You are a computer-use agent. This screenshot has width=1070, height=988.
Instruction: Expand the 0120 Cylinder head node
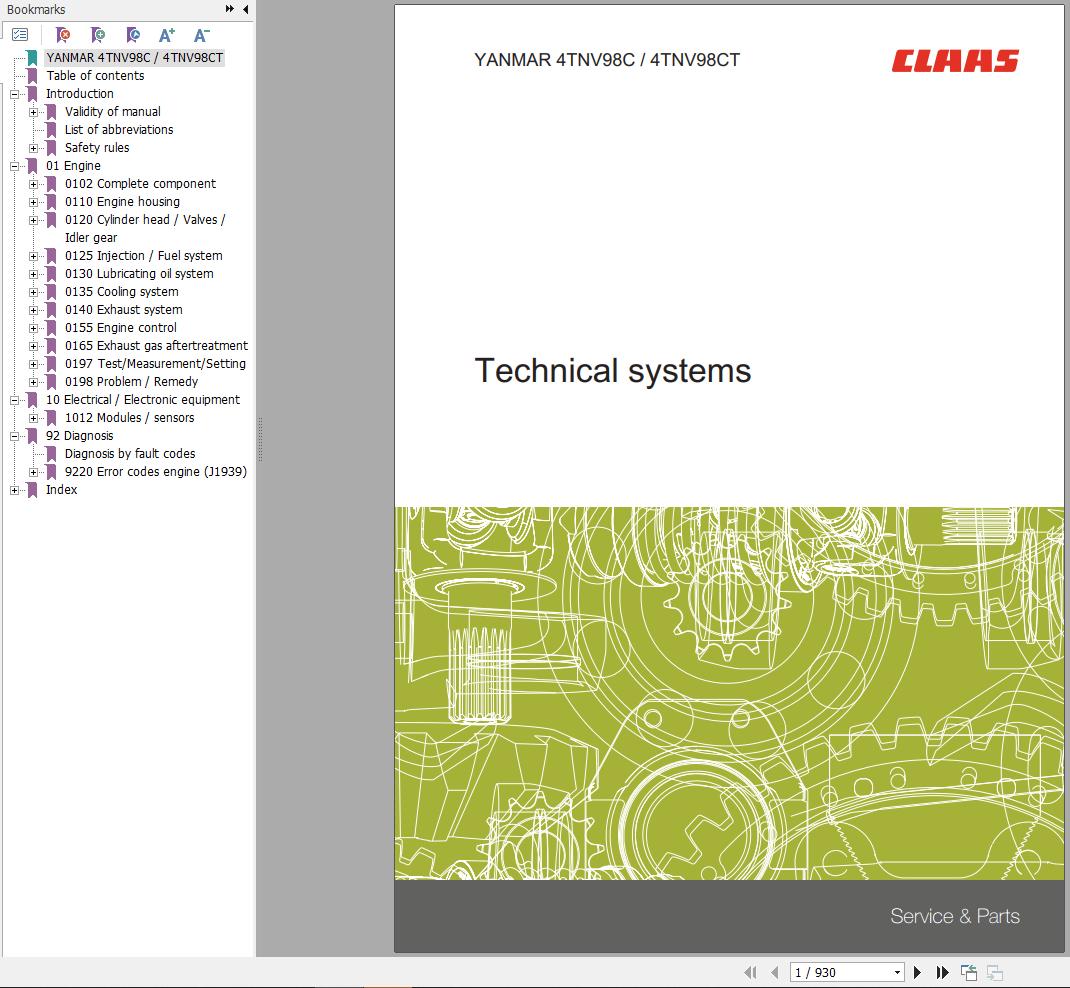point(33,220)
